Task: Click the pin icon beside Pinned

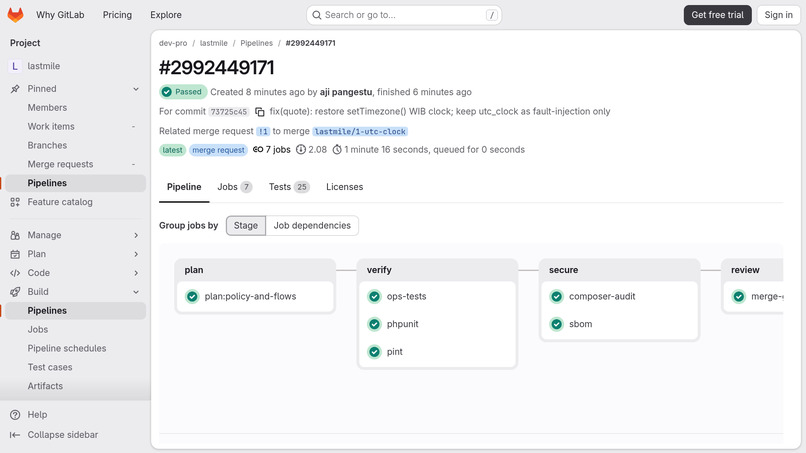Action: [x=15, y=88]
